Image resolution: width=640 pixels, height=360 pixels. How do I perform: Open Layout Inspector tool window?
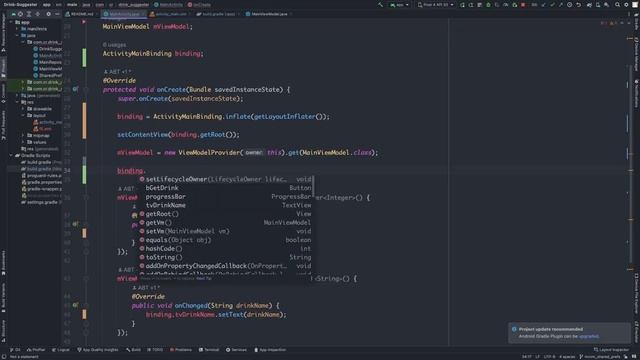[611, 350]
